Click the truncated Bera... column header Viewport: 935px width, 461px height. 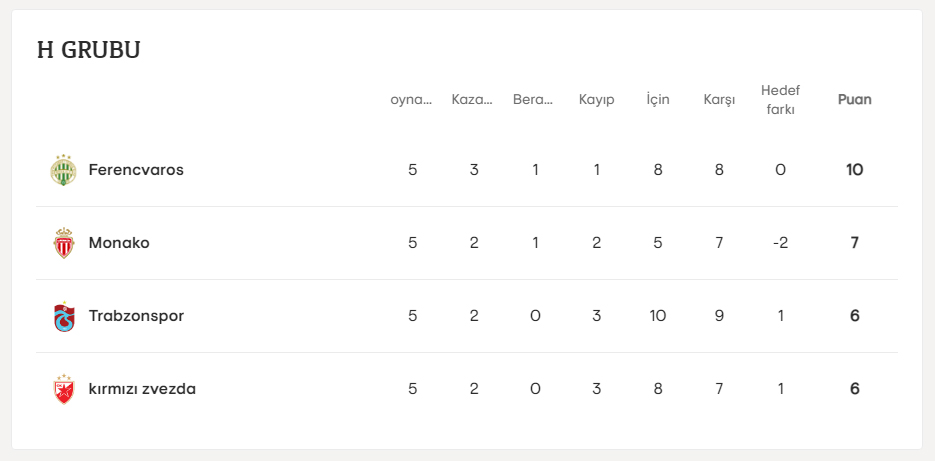533,100
